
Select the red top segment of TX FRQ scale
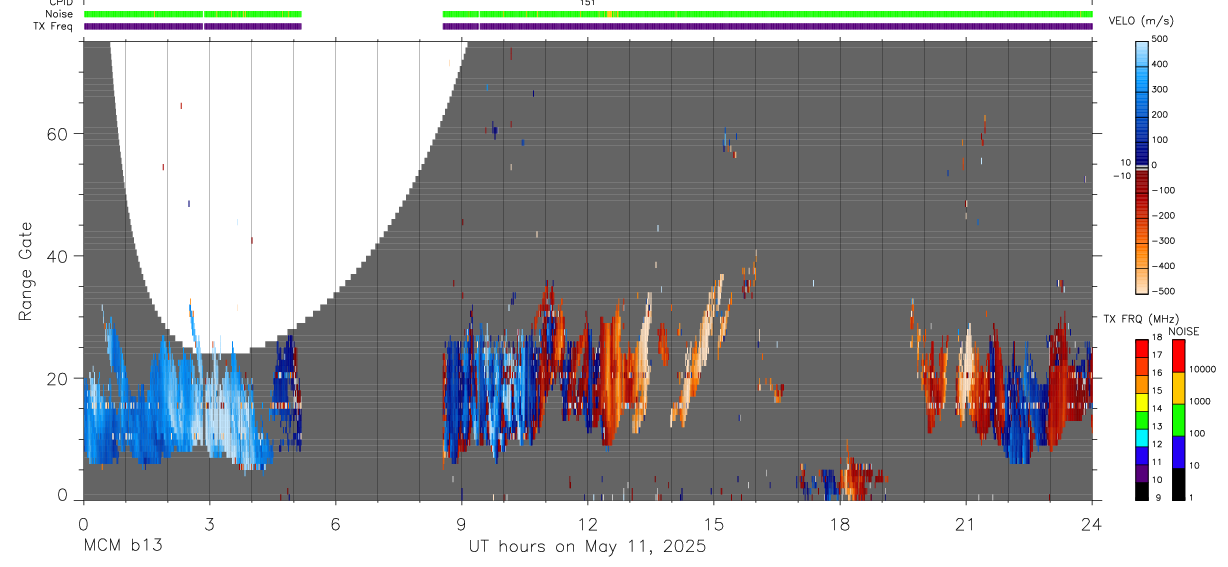pyautogui.click(x=1142, y=346)
